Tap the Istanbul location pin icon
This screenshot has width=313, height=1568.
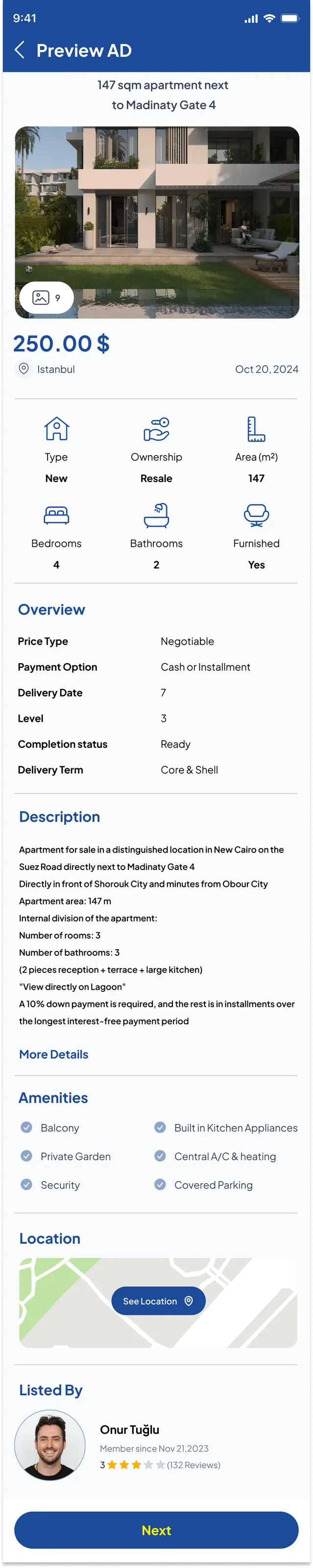coord(24,368)
